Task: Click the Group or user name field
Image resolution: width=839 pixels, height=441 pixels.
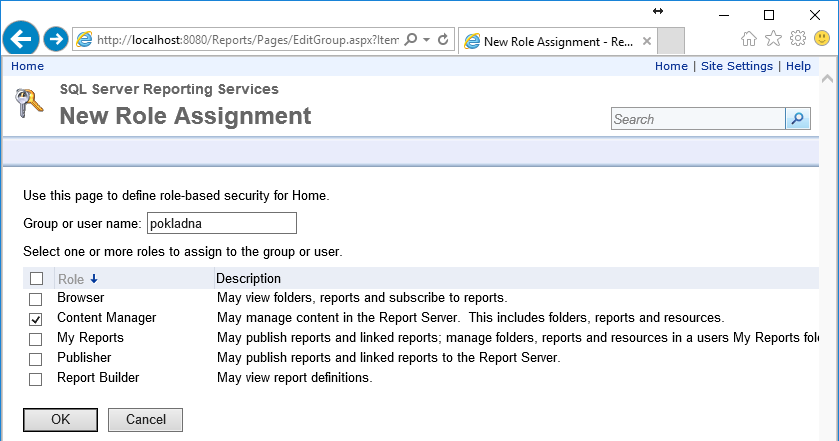Action: pyautogui.click(x=222, y=223)
